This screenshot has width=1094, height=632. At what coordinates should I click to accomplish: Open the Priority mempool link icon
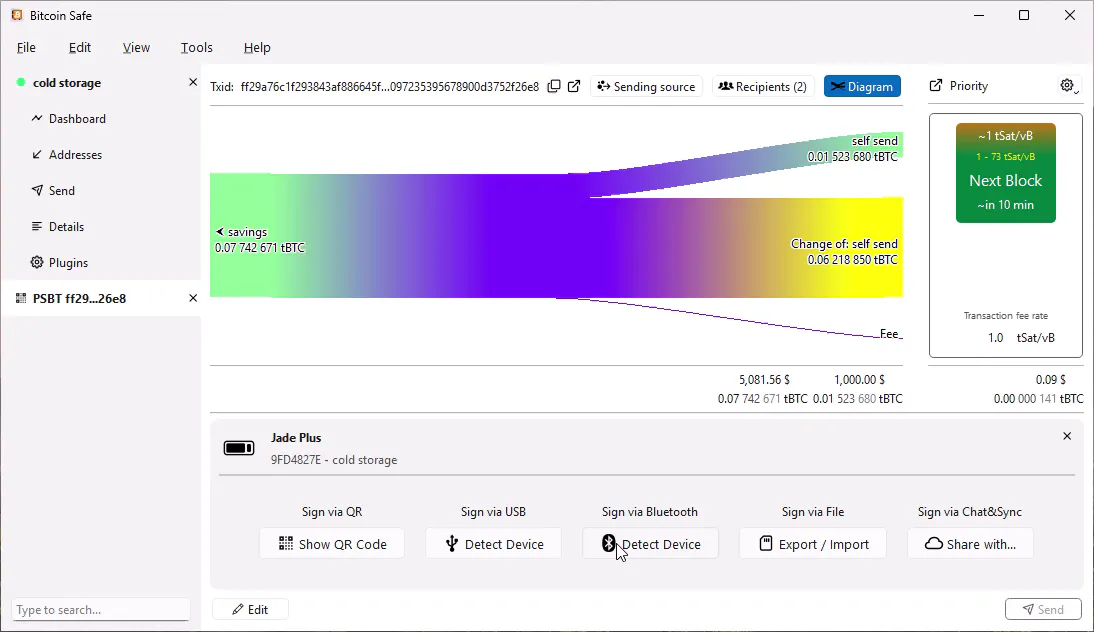click(936, 86)
